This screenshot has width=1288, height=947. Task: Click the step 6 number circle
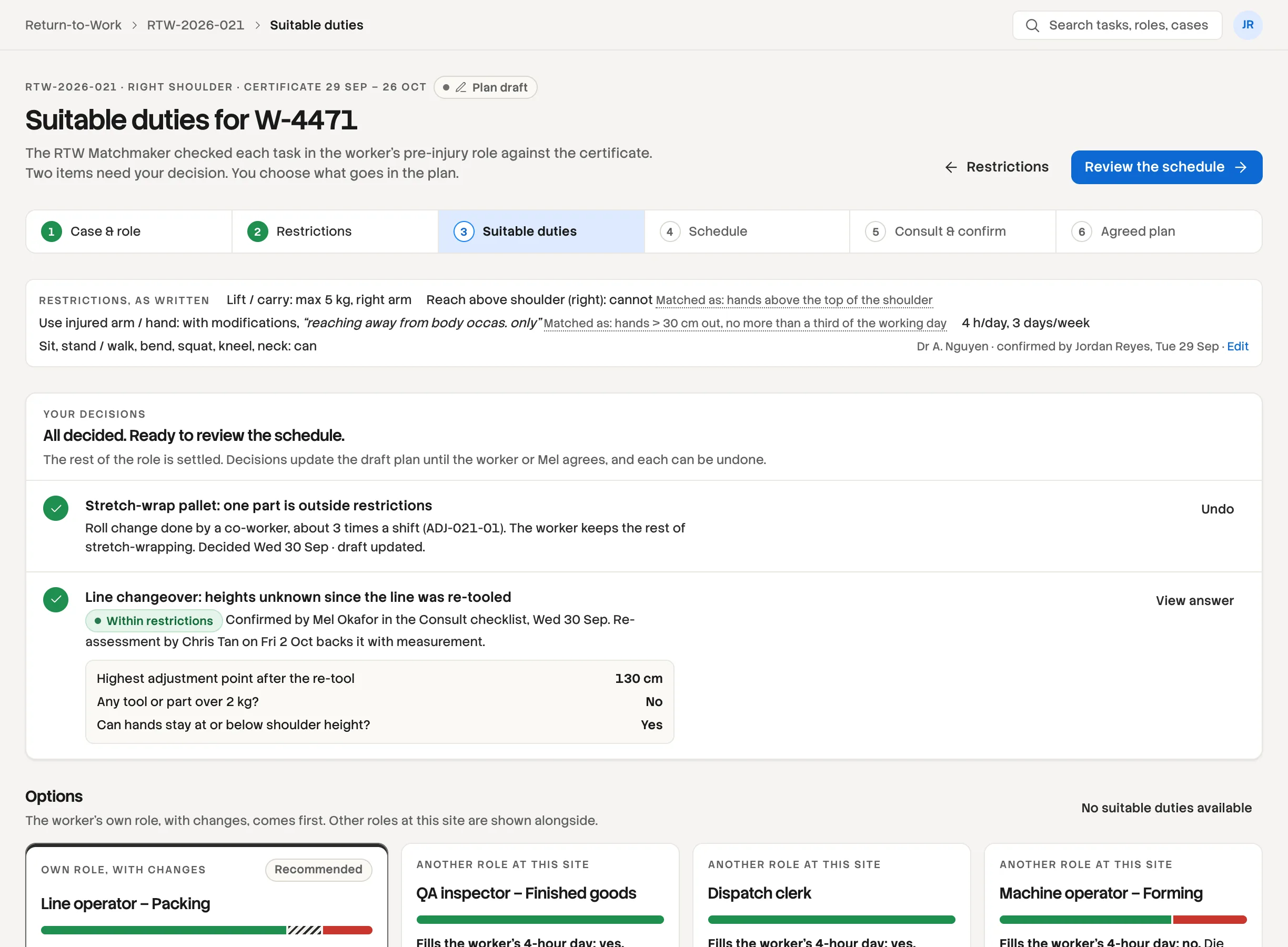coord(1082,231)
